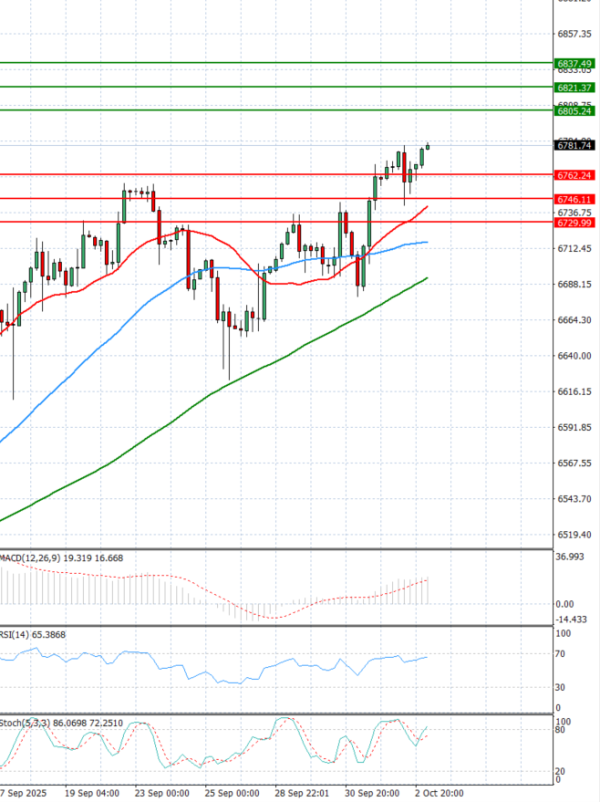600x802 pixels.
Task: Click the 6857.35 value on price axis
Action: tap(572, 33)
